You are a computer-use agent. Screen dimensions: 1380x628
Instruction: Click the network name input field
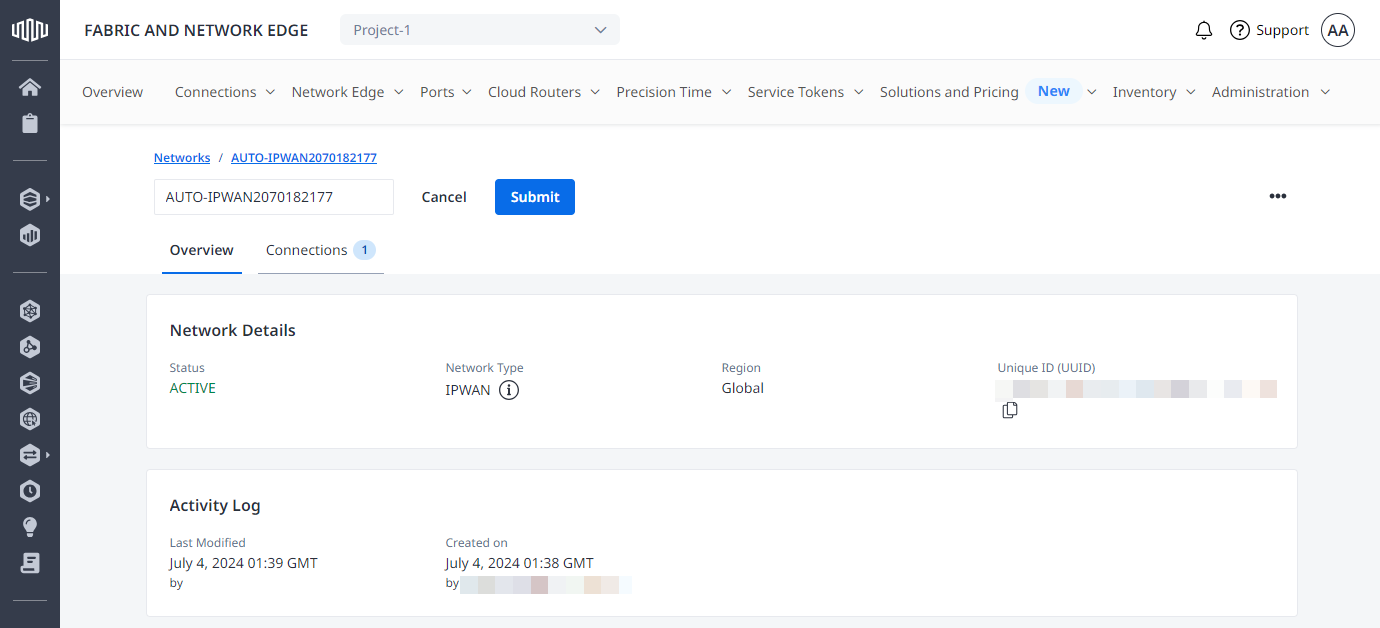(x=273, y=197)
